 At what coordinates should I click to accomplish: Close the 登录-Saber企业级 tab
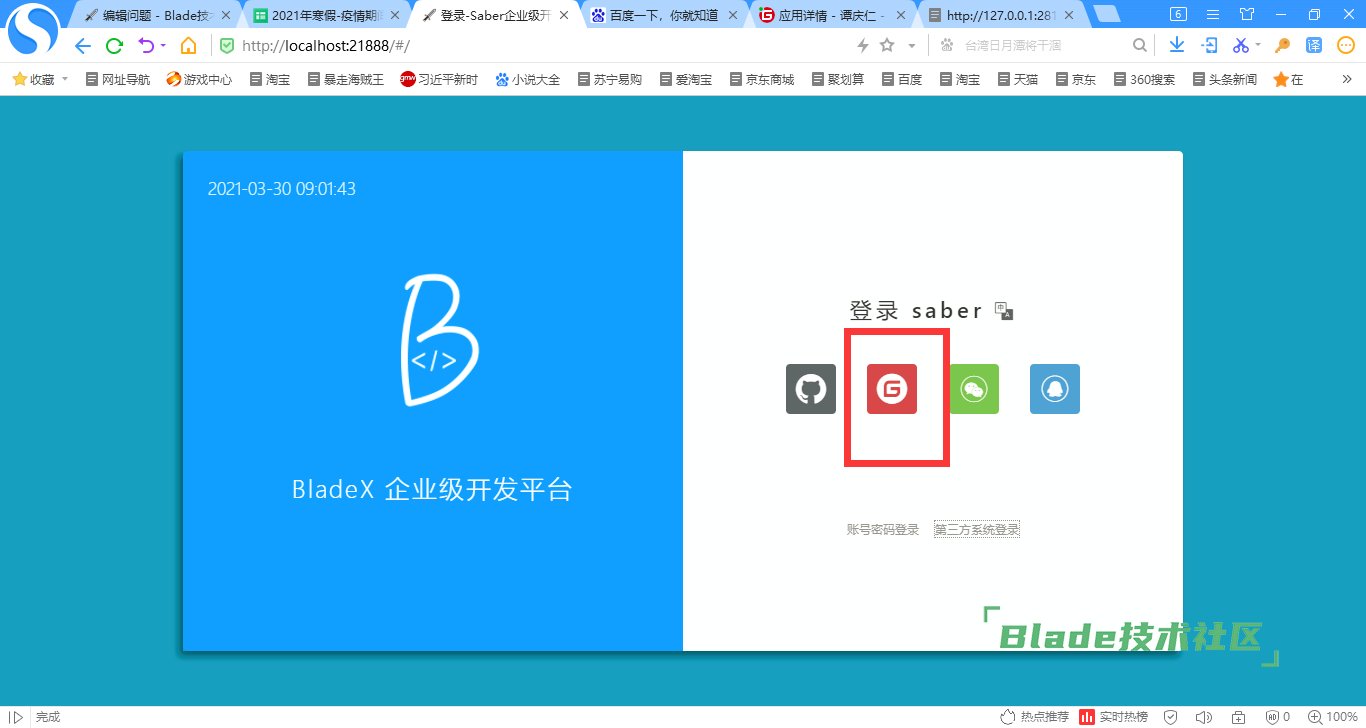[x=564, y=15]
